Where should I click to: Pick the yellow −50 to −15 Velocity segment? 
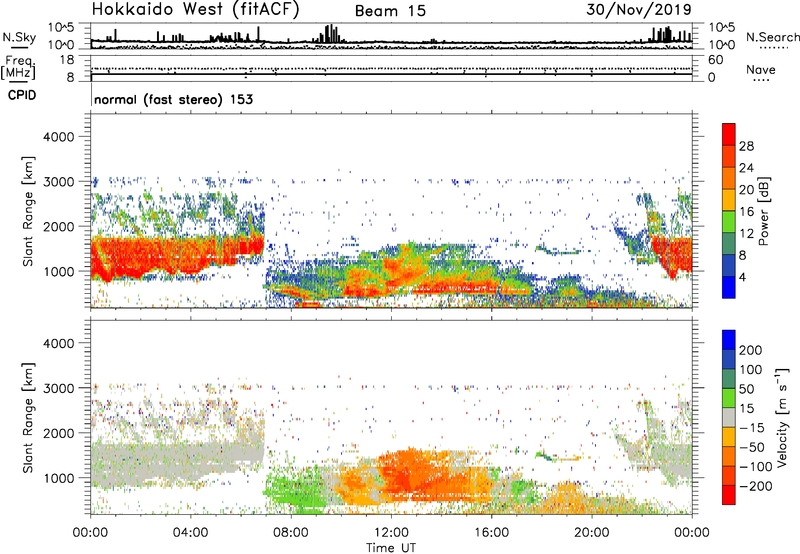point(729,437)
